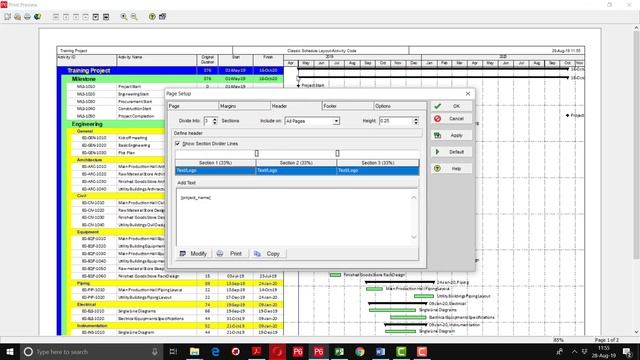640x360 pixels.
Task: Click the Apply button's icon
Action: pos(438,135)
